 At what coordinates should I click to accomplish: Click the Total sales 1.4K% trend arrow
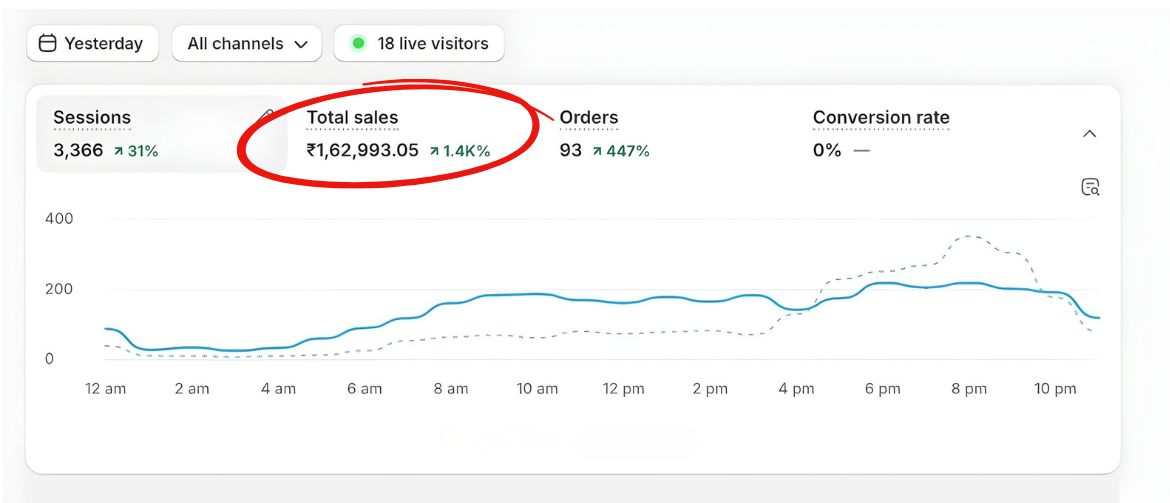(434, 151)
